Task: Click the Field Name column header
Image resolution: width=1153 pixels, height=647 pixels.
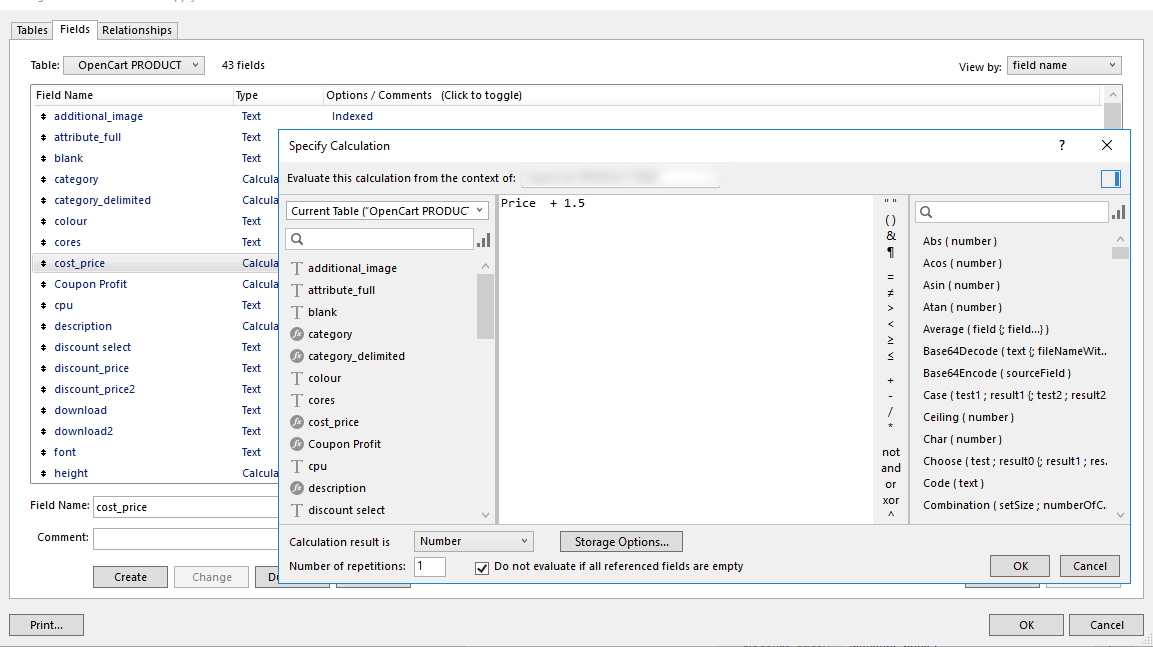Action: (x=64, y=95)
